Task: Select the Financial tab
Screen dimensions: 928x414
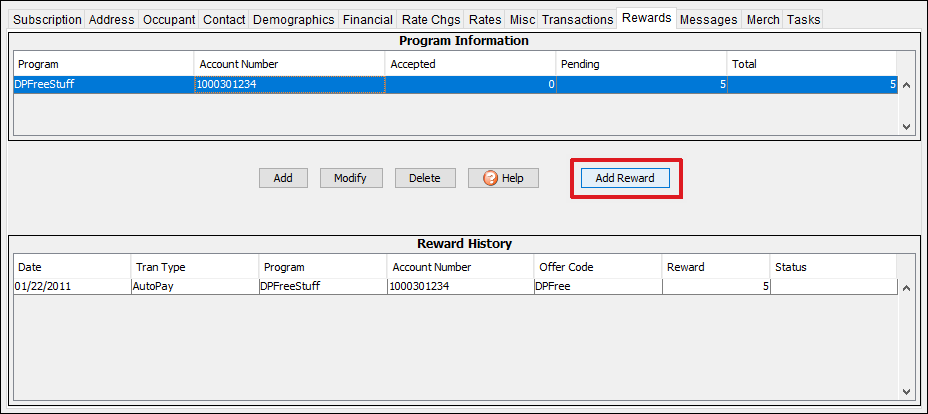Action: (367, 19)
